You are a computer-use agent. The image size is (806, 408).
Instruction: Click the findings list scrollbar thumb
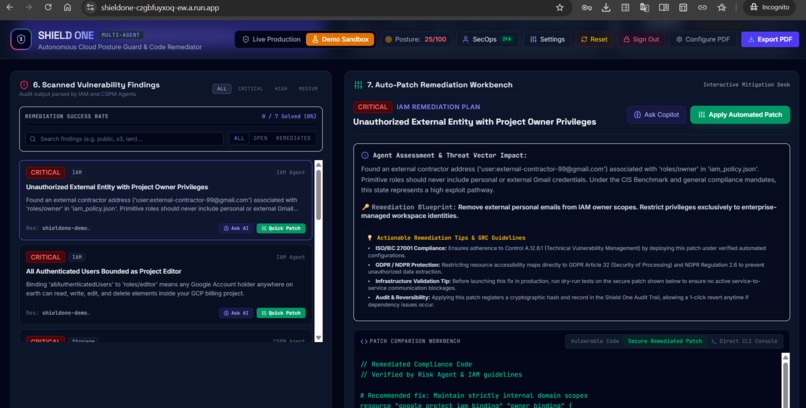tap(318, 195)
